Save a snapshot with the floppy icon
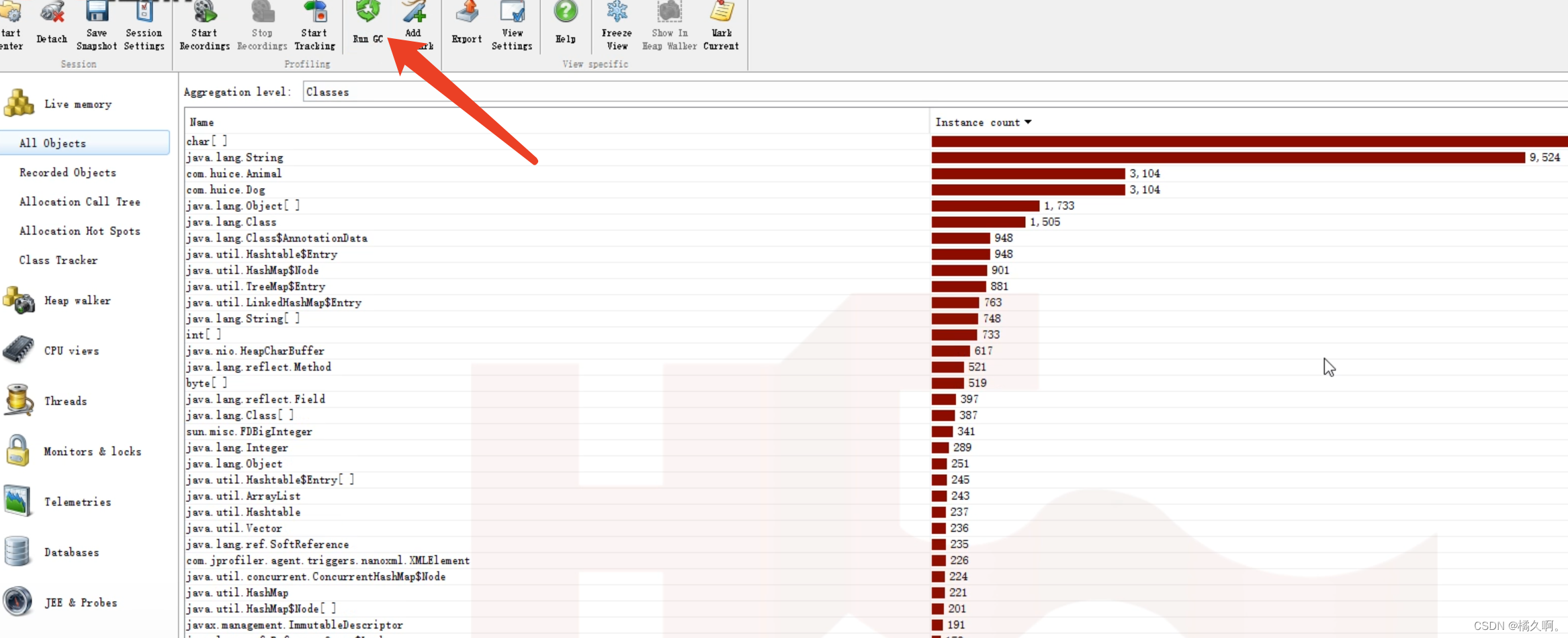1568x638 pixels. 97,11
